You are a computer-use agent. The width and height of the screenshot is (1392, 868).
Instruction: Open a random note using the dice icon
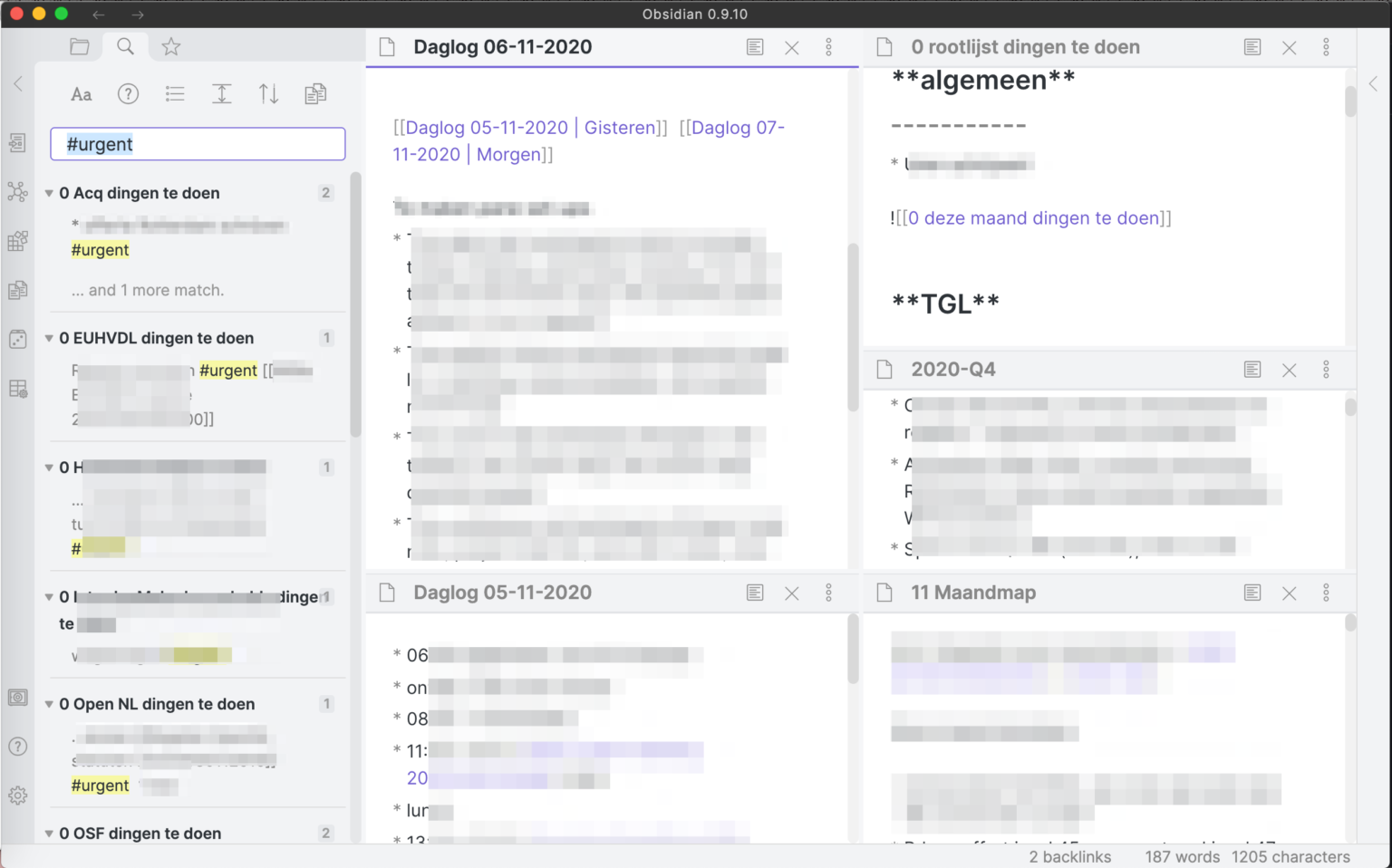[17, 339]
